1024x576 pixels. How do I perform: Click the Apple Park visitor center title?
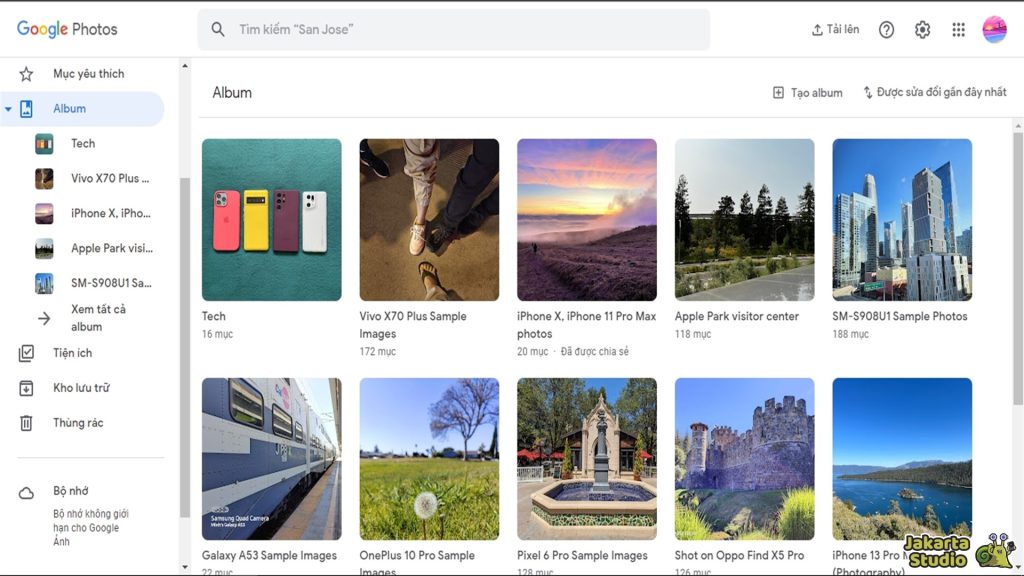(737, 316)
